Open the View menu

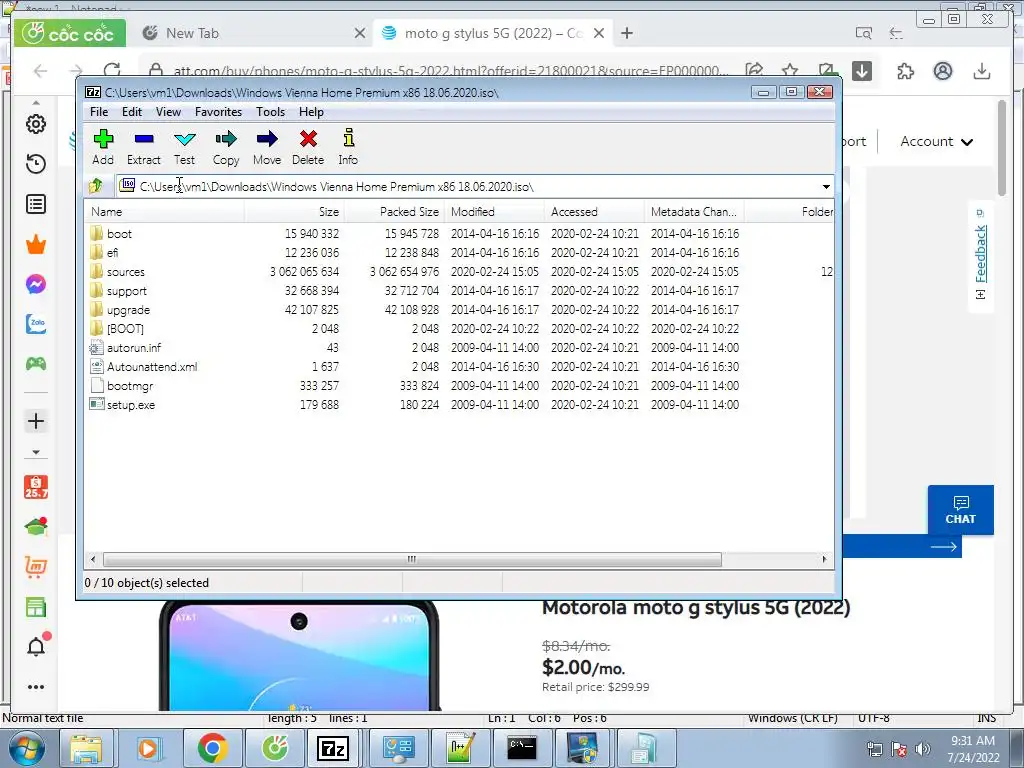pyautogui.click(x=168, y=112)
